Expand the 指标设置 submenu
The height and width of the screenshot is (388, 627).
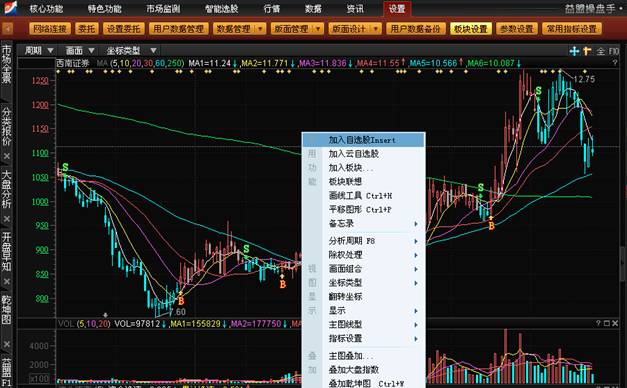click(416, 339)
